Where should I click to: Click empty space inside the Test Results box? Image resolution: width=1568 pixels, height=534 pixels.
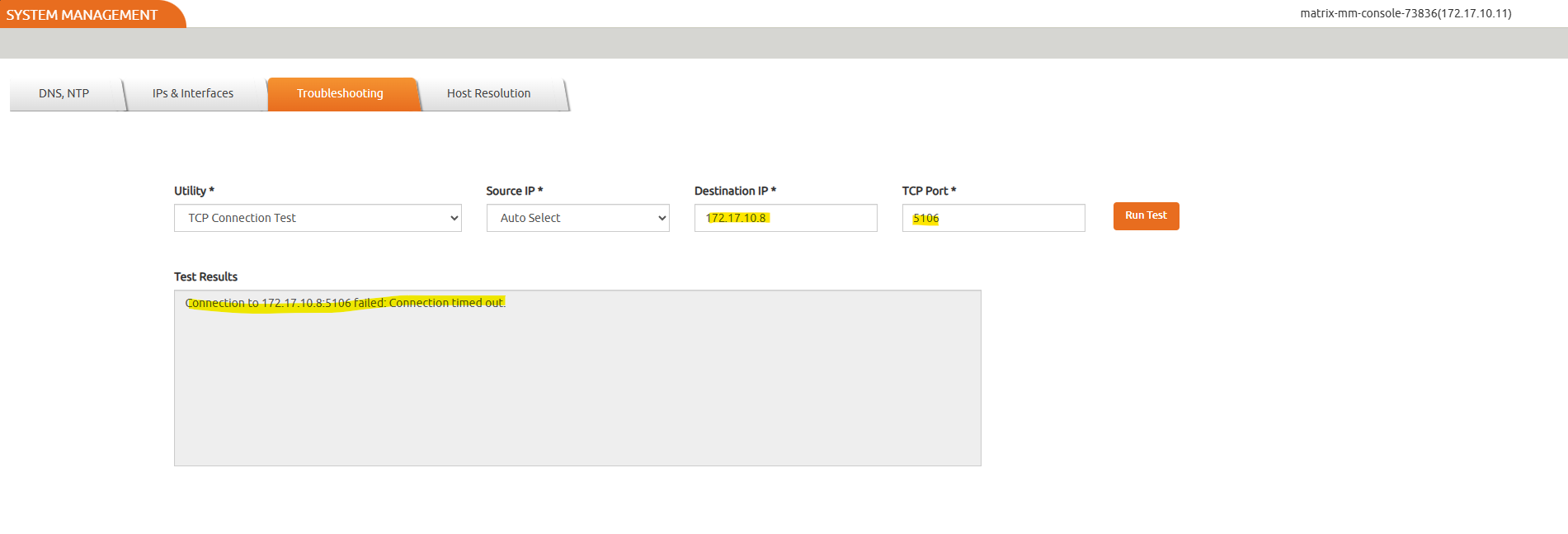[577, 388]
